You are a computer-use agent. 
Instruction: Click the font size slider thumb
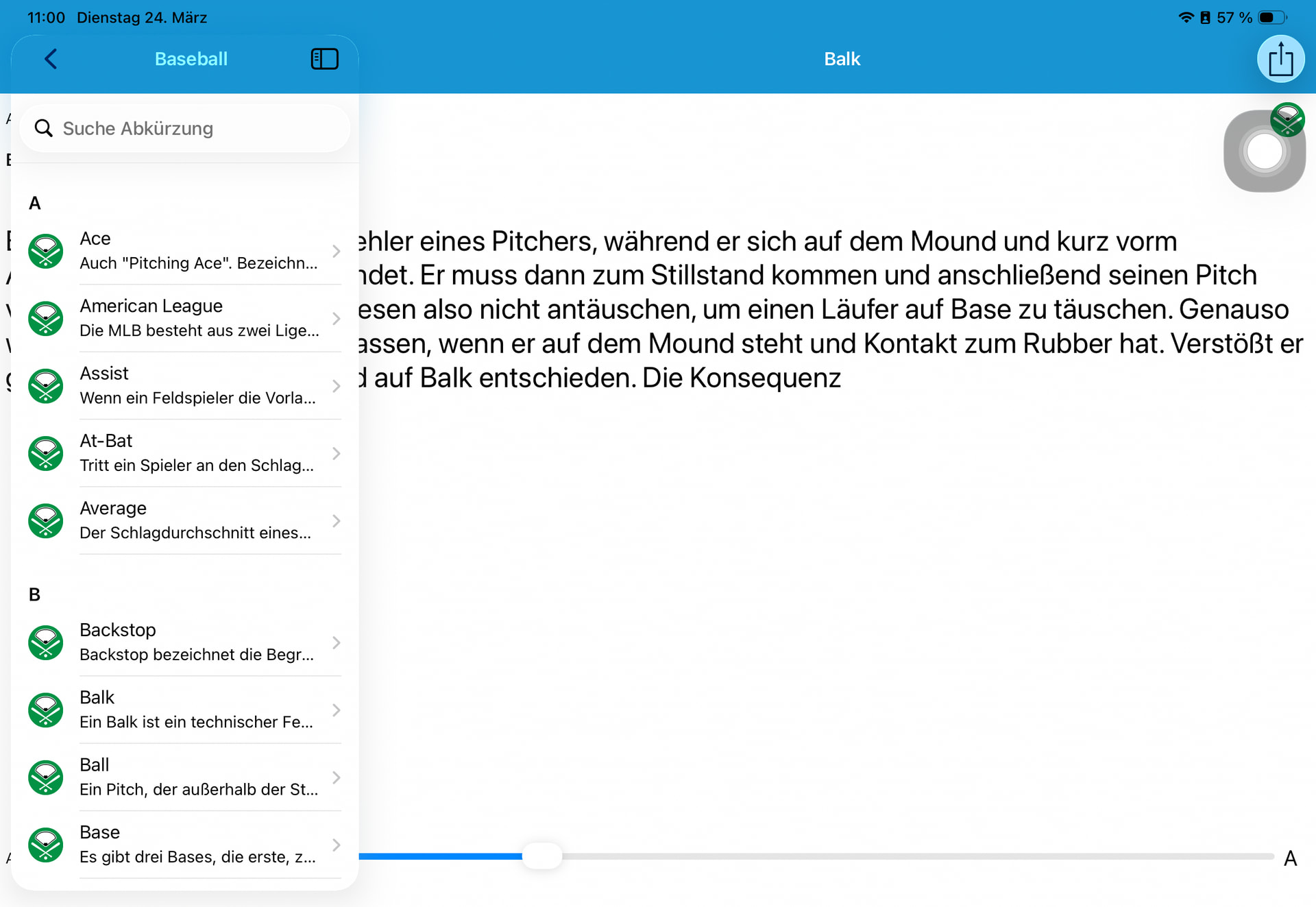click(x=541, y=856)
